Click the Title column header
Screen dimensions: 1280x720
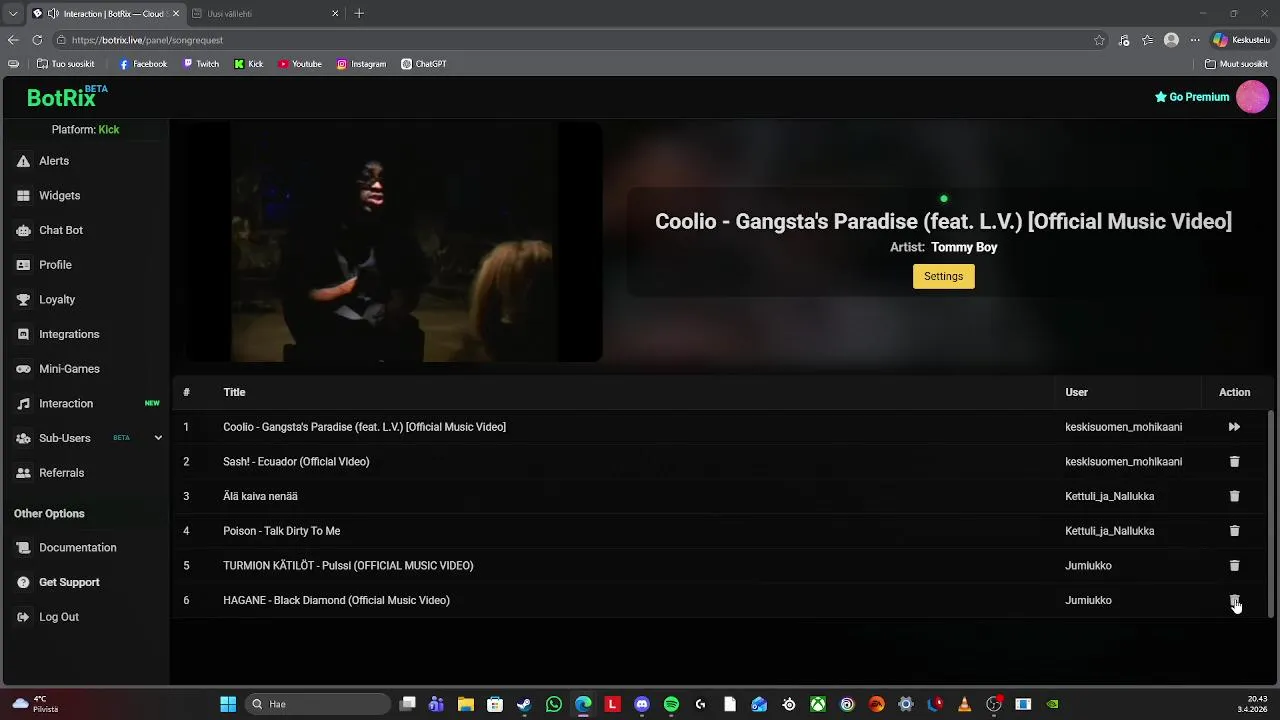(x=234, y=392)
